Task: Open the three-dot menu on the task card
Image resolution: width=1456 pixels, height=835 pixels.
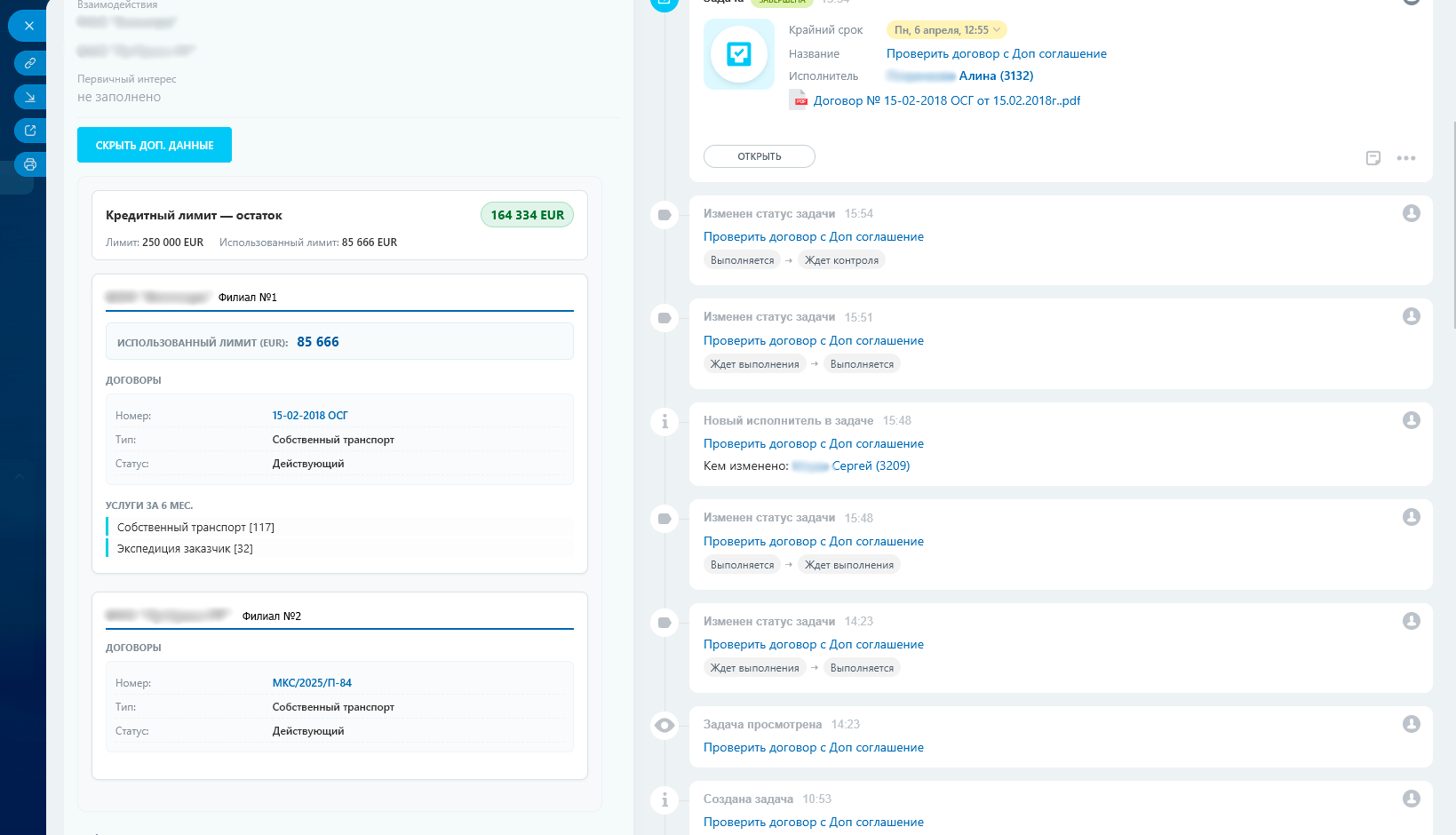Action: pyautogui.click(x=1406, y=158)
